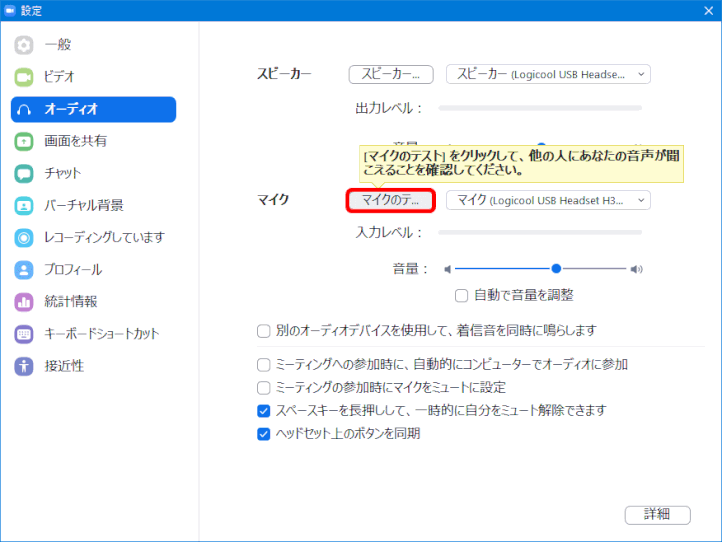722x542 pixels.
Task: Click the 入力レベル： label text
Action: pos(389,233)
